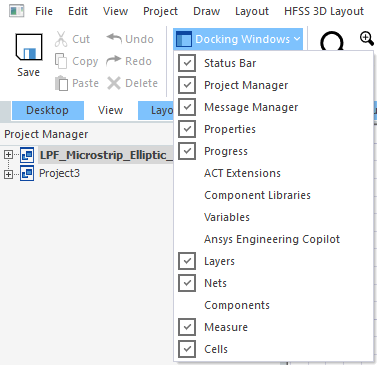377x365 pixels.
Task: Open Ansys Engineering Copilot window
Action: (x=273, y=239)
